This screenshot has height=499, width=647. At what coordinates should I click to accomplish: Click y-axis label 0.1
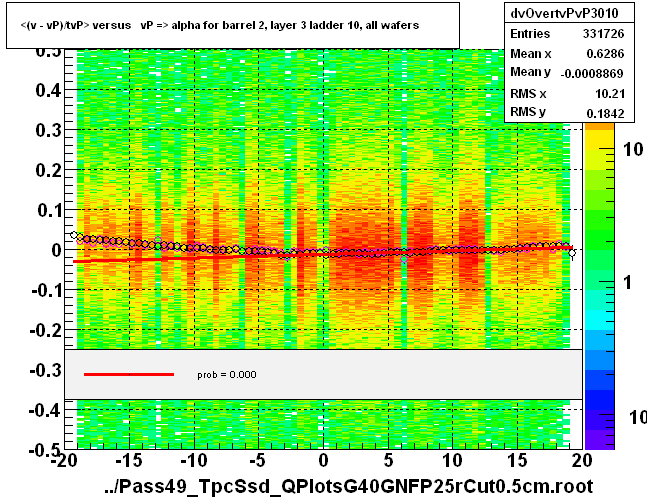[48, 210]
